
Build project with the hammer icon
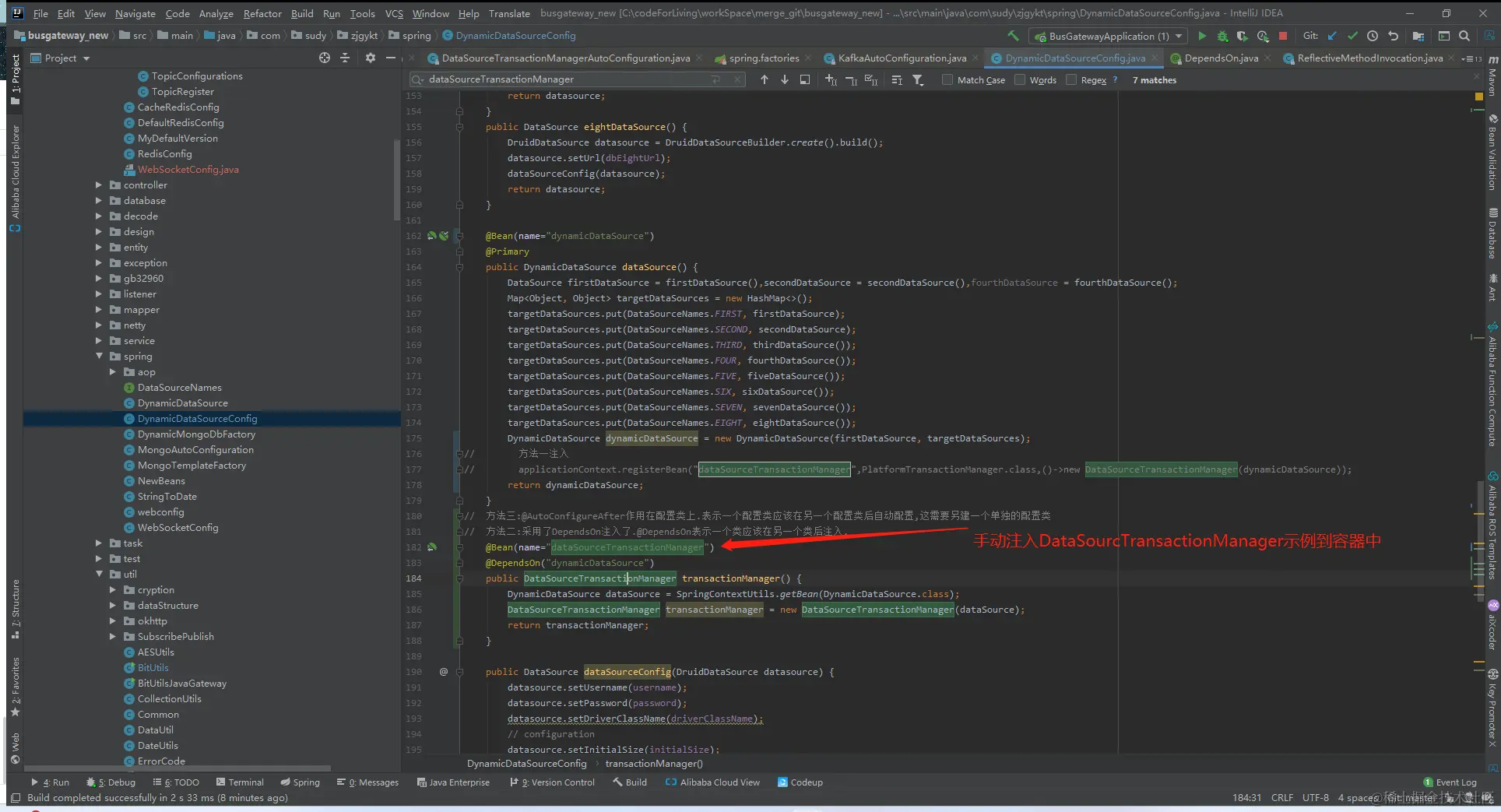point(1013,36)
